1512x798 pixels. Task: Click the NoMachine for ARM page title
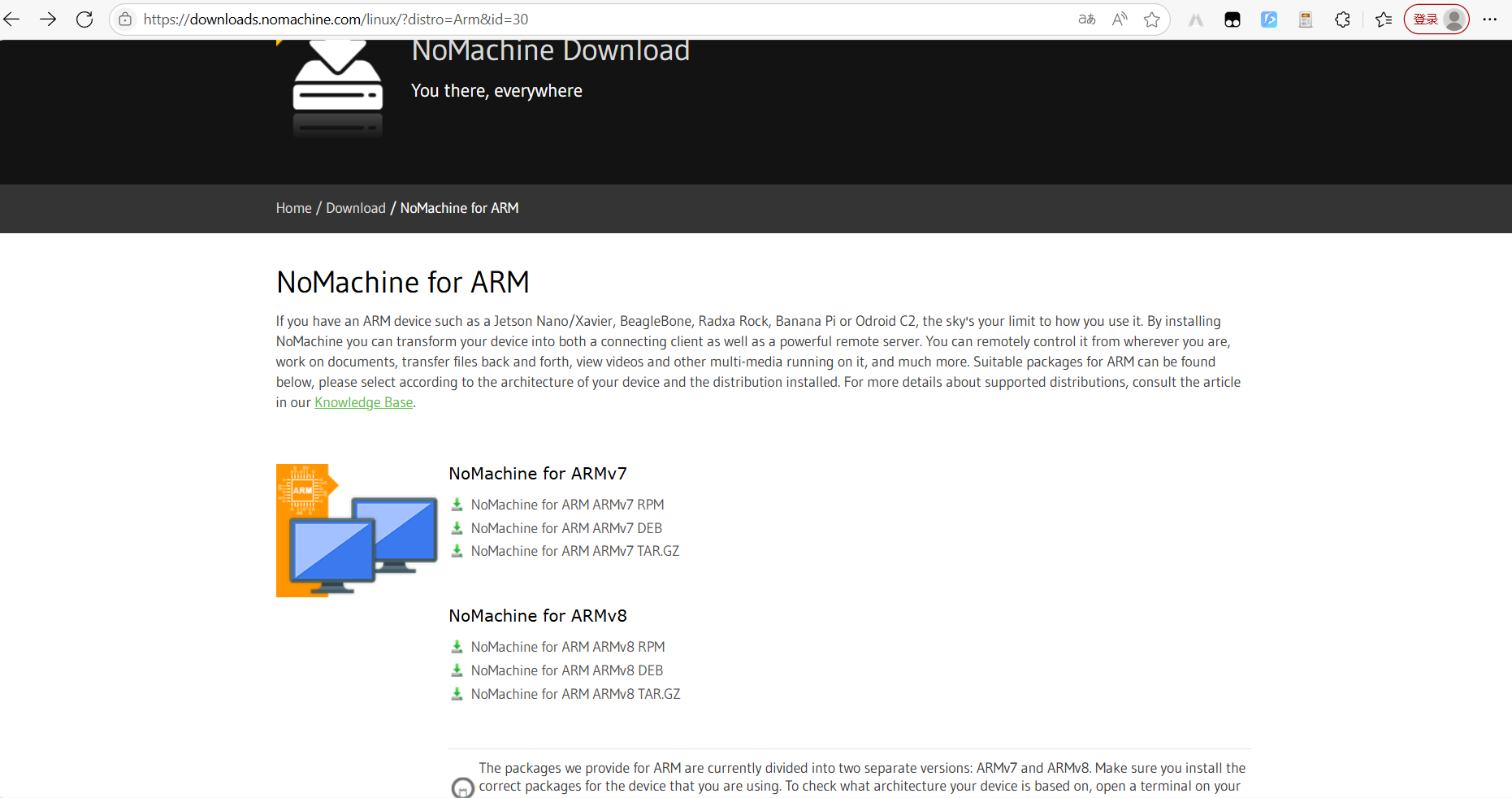pyautogui.click(x=403, y=283)
